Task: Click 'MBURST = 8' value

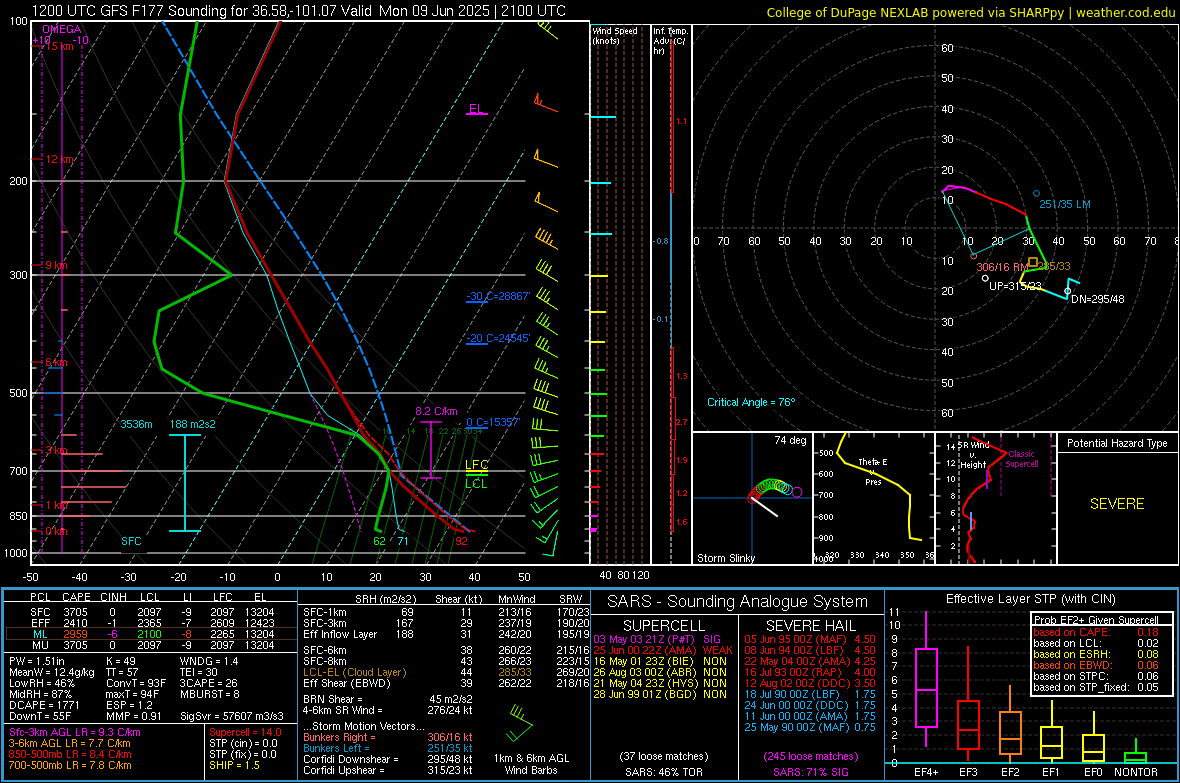Action: tap(209, 694)
